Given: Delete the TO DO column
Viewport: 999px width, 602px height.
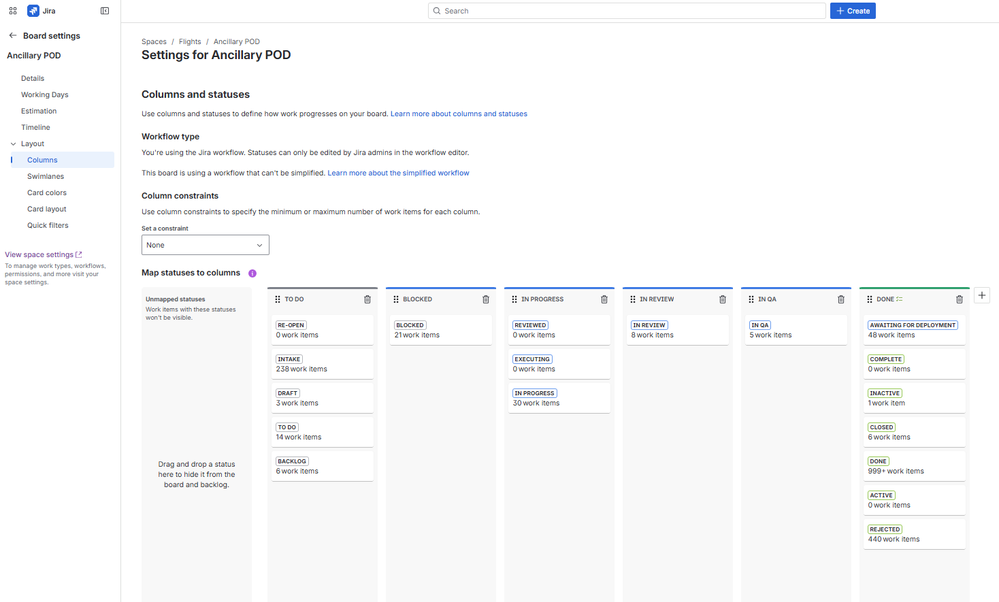Looking at the screenshot, I should point(368,299).
